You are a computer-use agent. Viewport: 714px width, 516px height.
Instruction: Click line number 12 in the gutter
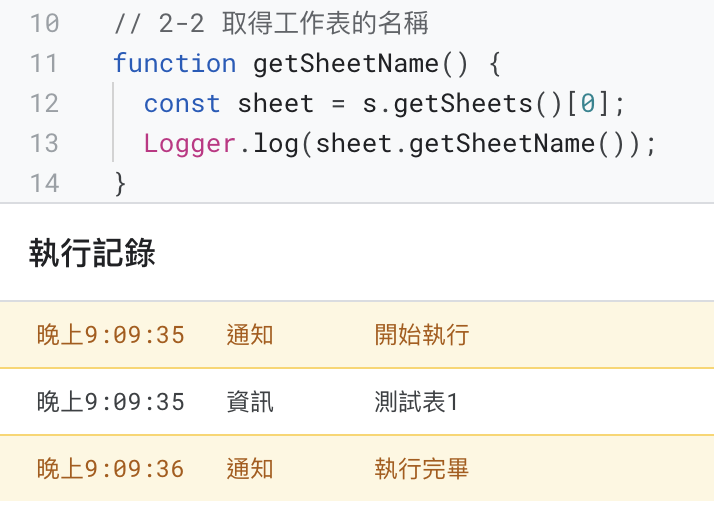pyautogui.click(x=44, y=103)
